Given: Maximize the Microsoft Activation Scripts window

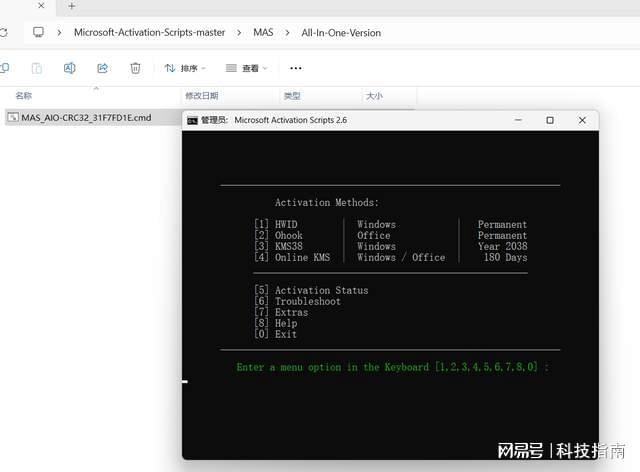Looking at the screenshot, I should click(550, 120).
